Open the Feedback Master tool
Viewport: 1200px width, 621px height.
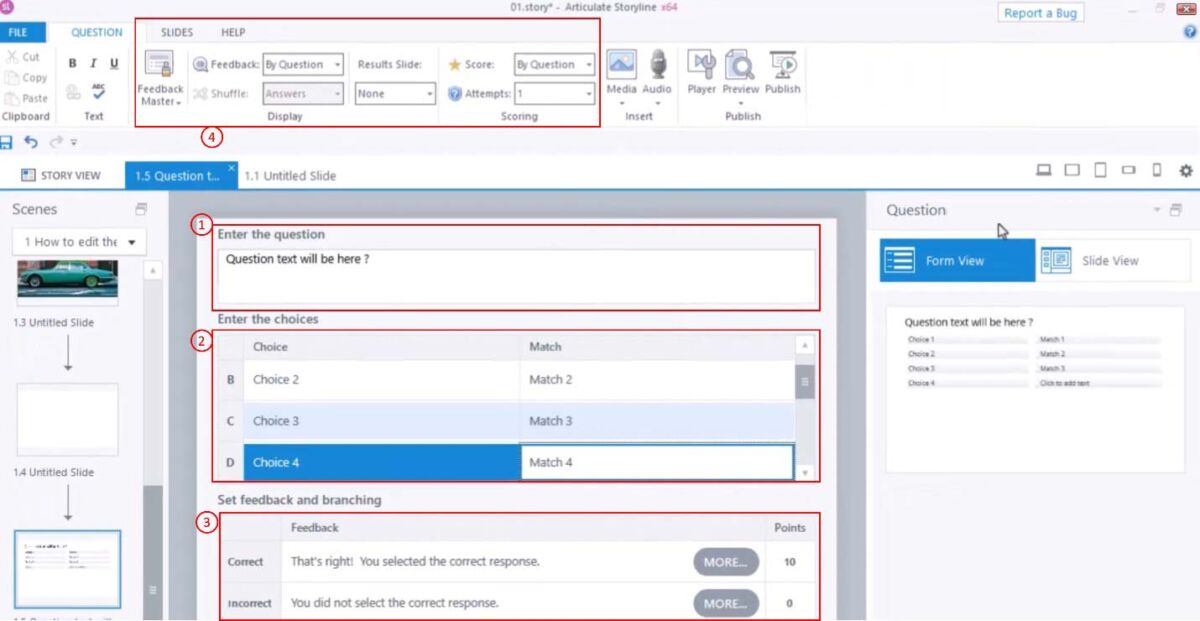coord(158,78)
